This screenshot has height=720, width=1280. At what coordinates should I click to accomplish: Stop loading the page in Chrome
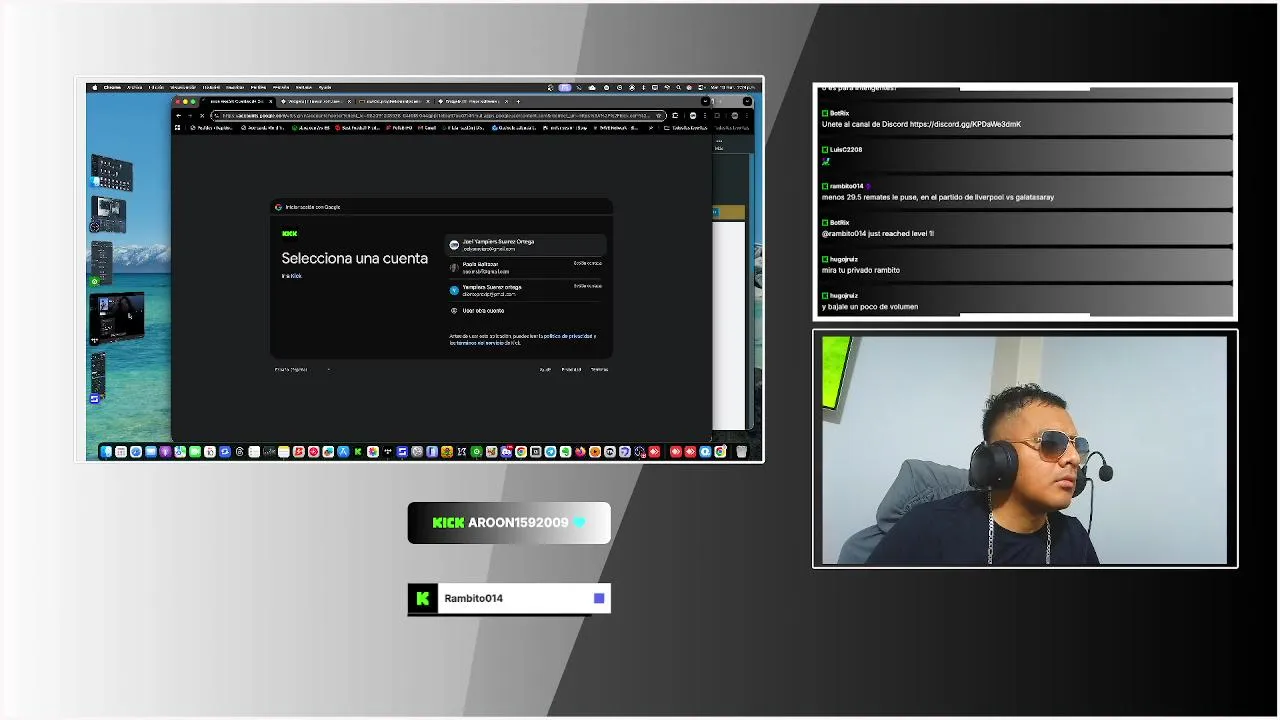point(202,115)
